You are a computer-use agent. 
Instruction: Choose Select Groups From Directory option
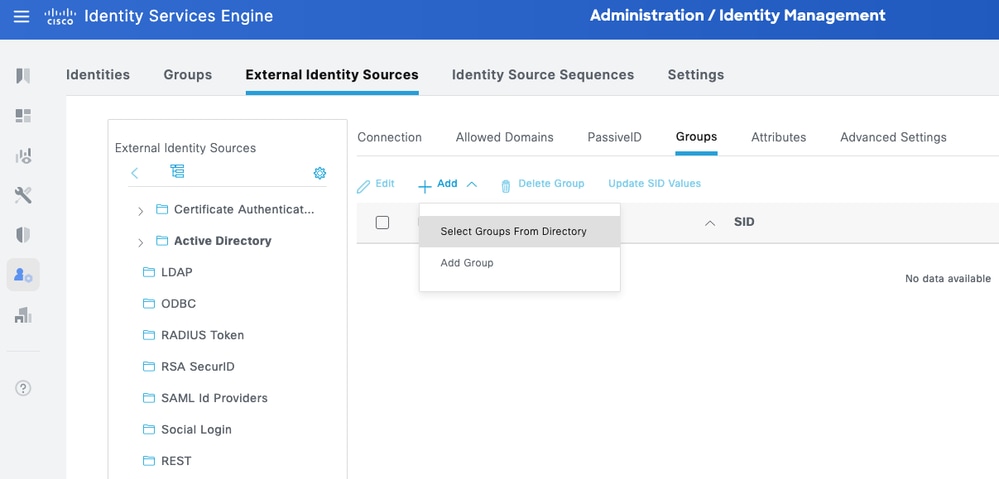(x=513, y=231)
